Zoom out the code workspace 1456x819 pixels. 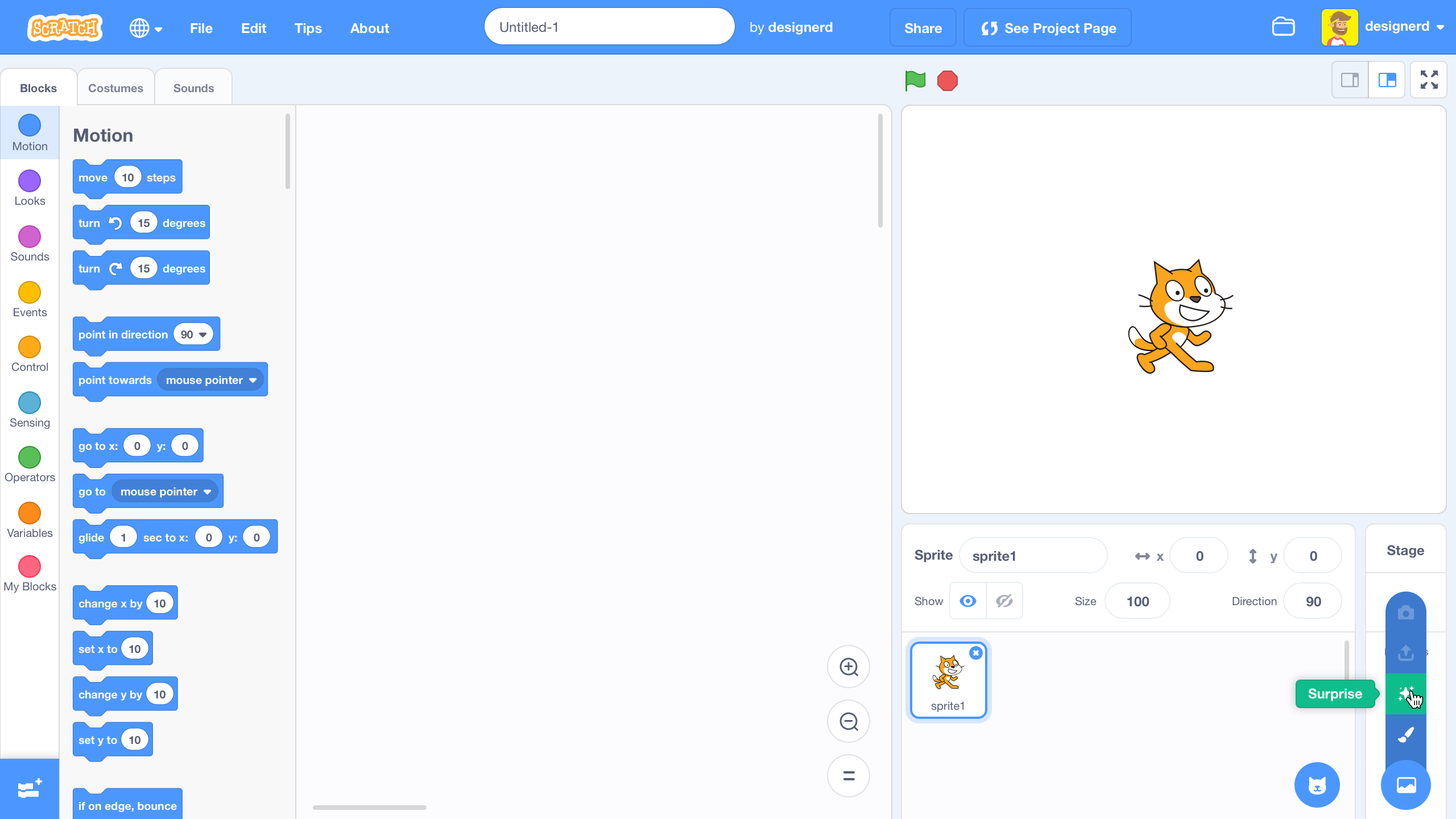849,721
